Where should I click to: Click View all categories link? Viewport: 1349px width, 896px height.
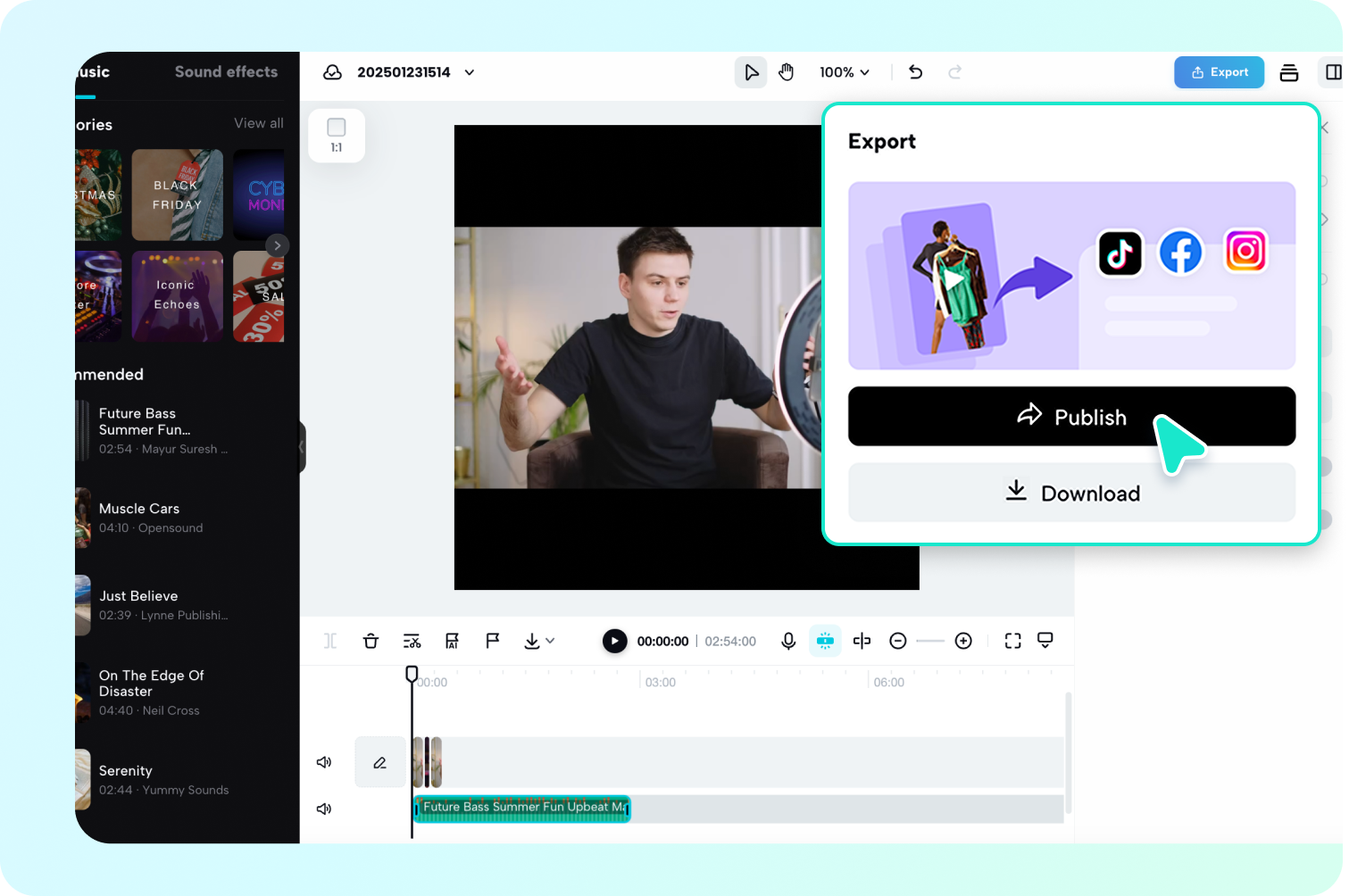[259, 123]
